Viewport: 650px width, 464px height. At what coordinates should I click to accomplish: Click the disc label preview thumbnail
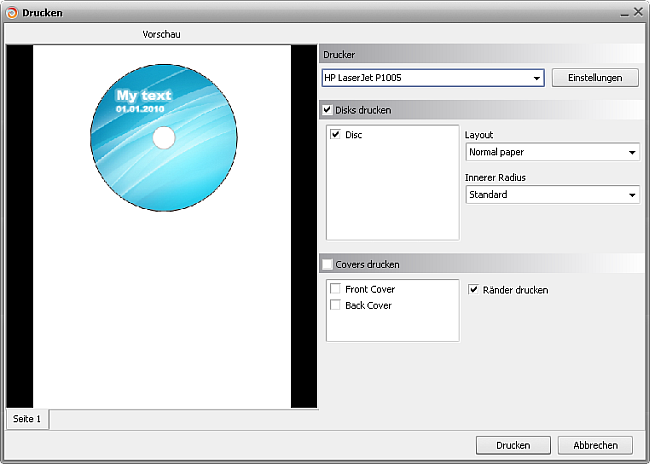pos(164,138)
